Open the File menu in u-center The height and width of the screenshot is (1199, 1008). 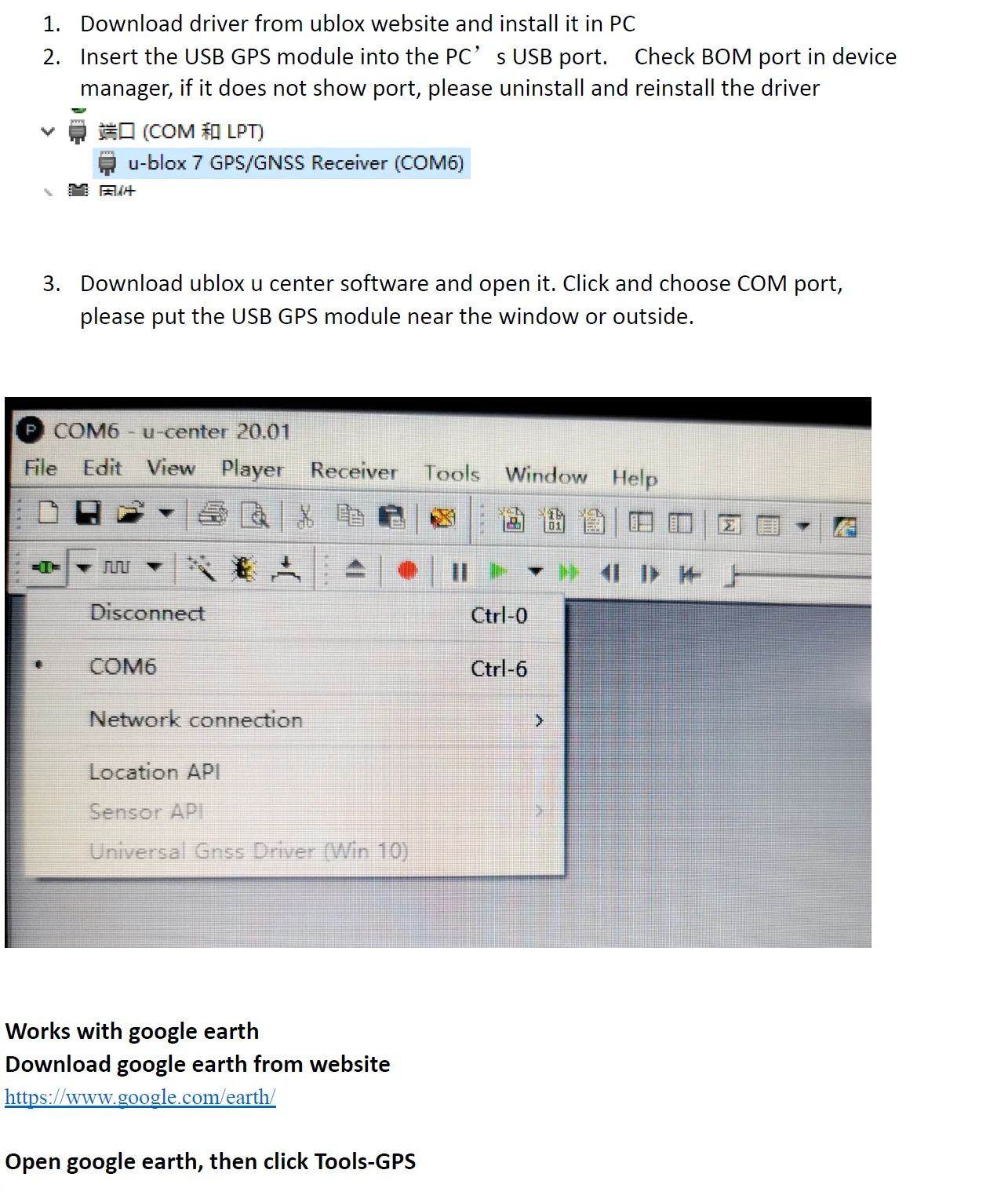pos(41,468)
